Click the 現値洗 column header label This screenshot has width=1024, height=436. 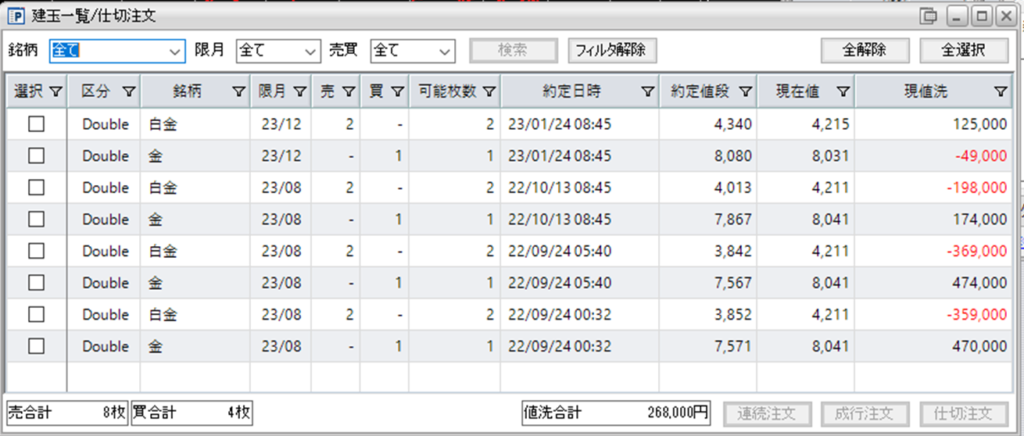pyautogui.click(x=925, y=92)
